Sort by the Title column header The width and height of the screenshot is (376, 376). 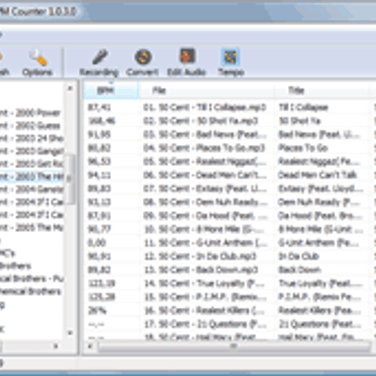(322, 90)
